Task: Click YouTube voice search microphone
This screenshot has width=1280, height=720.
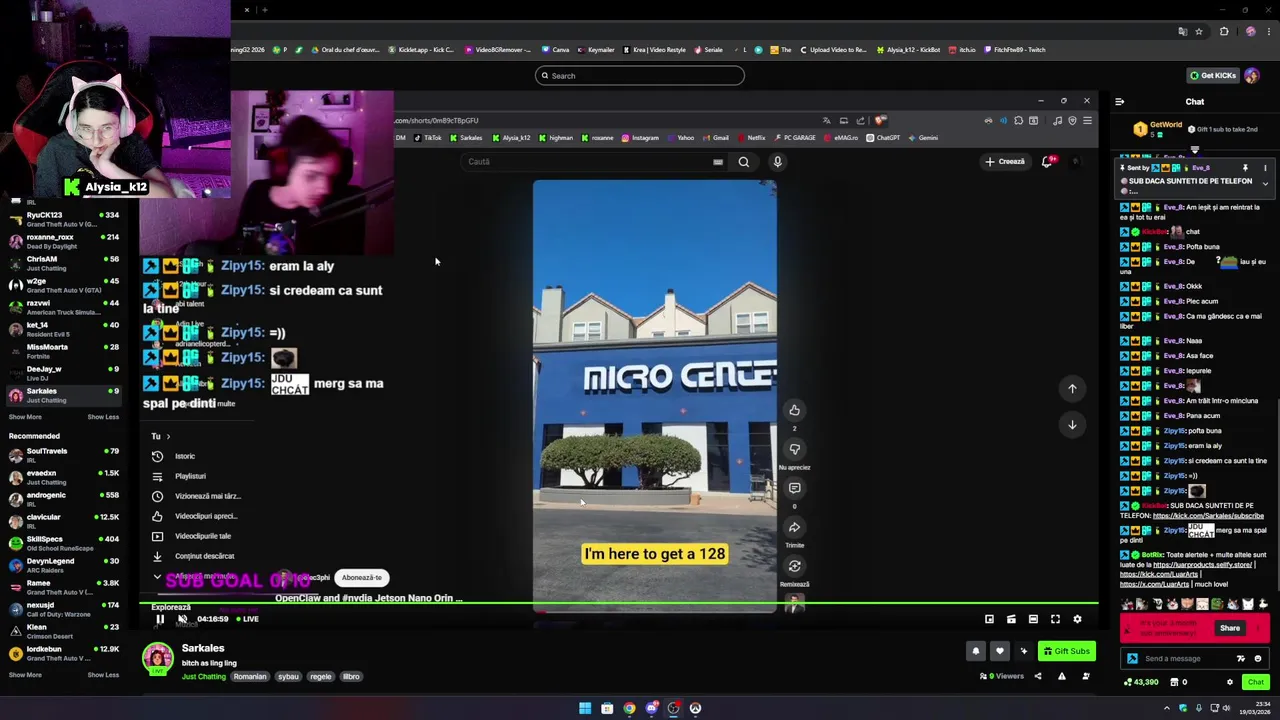Action: [777, 161]
